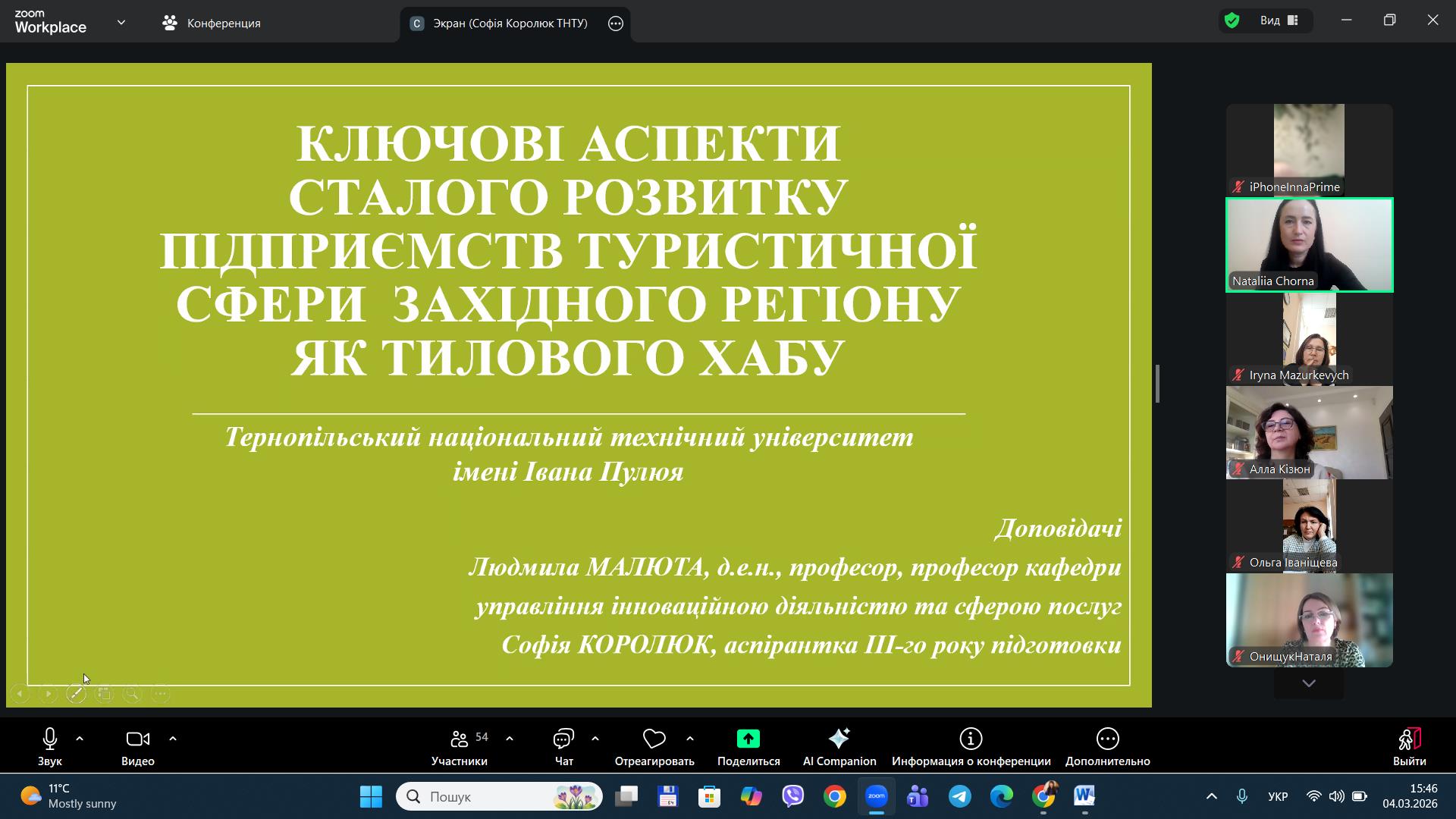
Task: Open meeting information icon
Action: [x=971, y=739]
